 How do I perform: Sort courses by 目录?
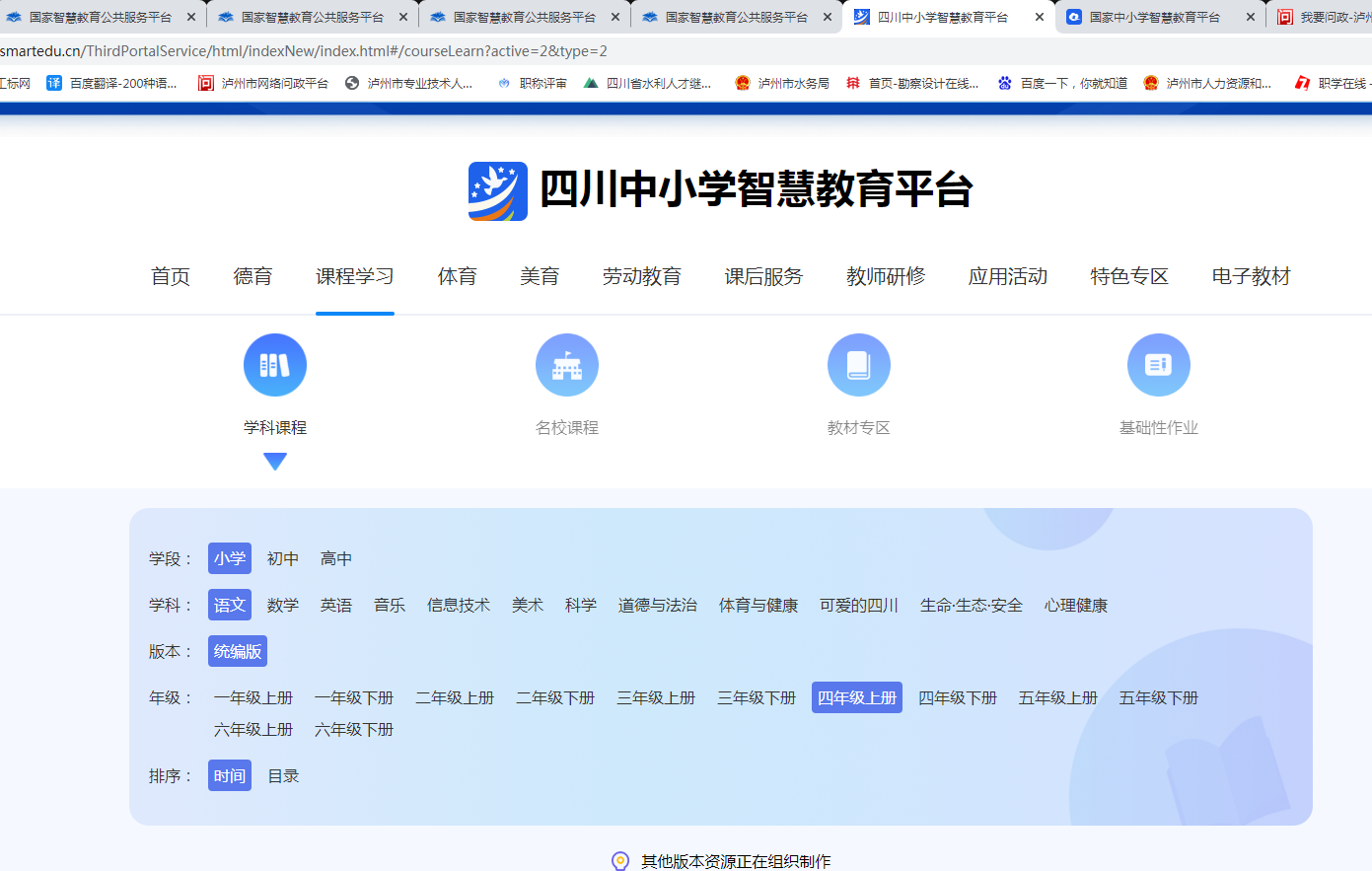tap(284, 776)
